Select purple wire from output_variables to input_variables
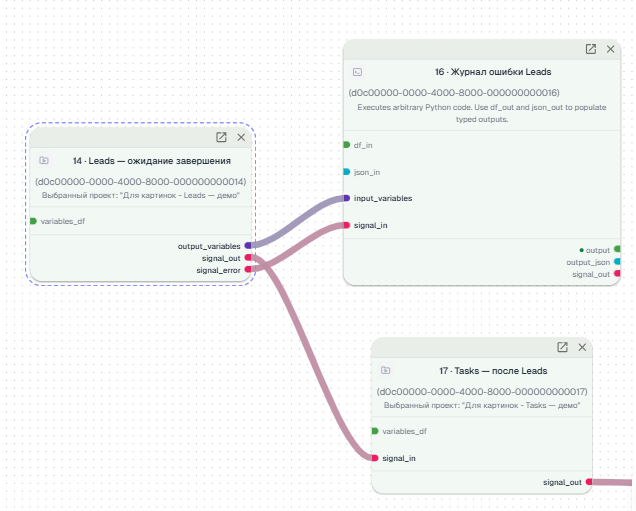636x511 pixels. (298, 221)
